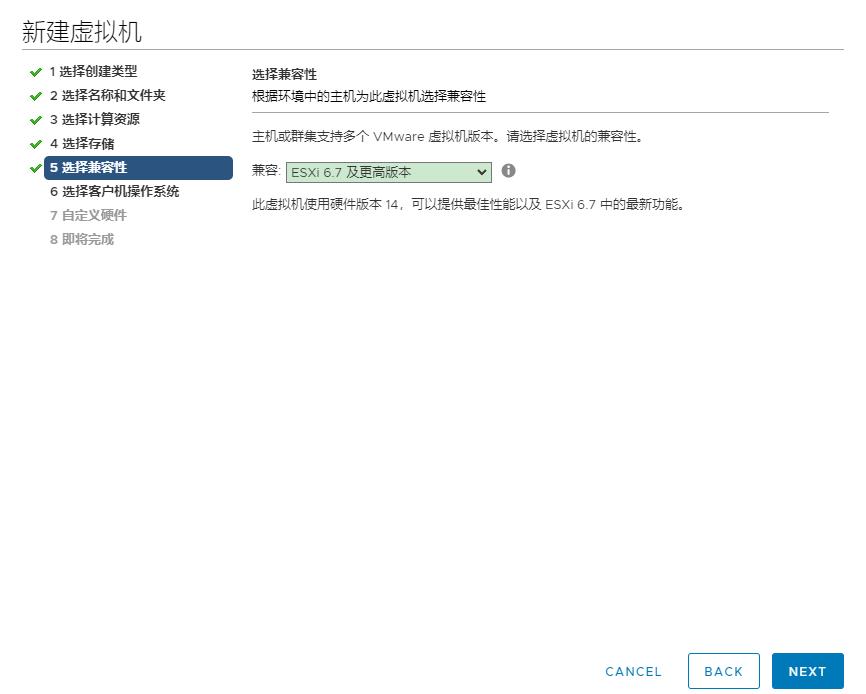Click the dropdown arrow on the compatibility selector
The height and width of the screenshot is (694, 866).
[482, 172]
